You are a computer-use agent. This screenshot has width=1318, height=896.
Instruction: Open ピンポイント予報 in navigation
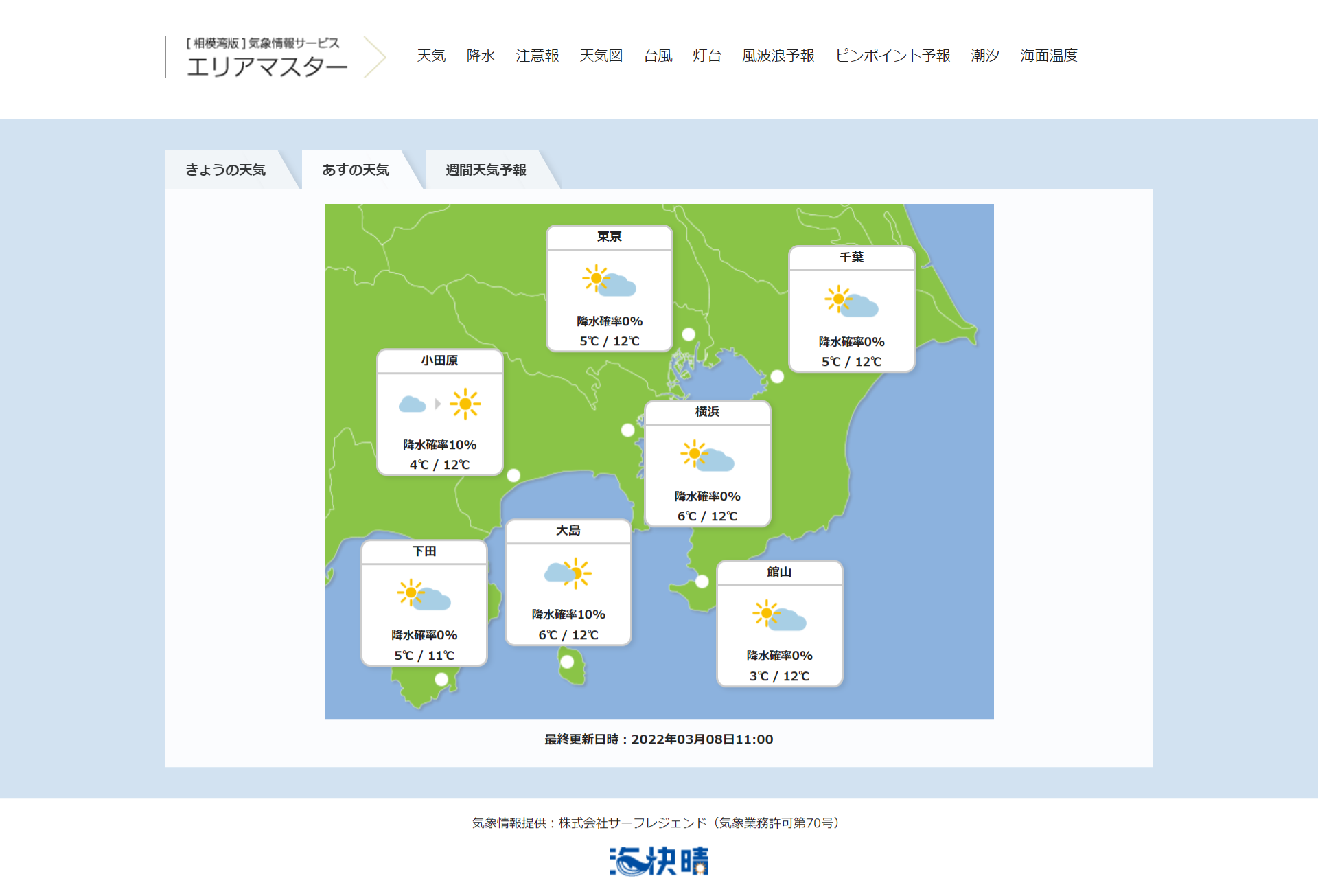892,56
